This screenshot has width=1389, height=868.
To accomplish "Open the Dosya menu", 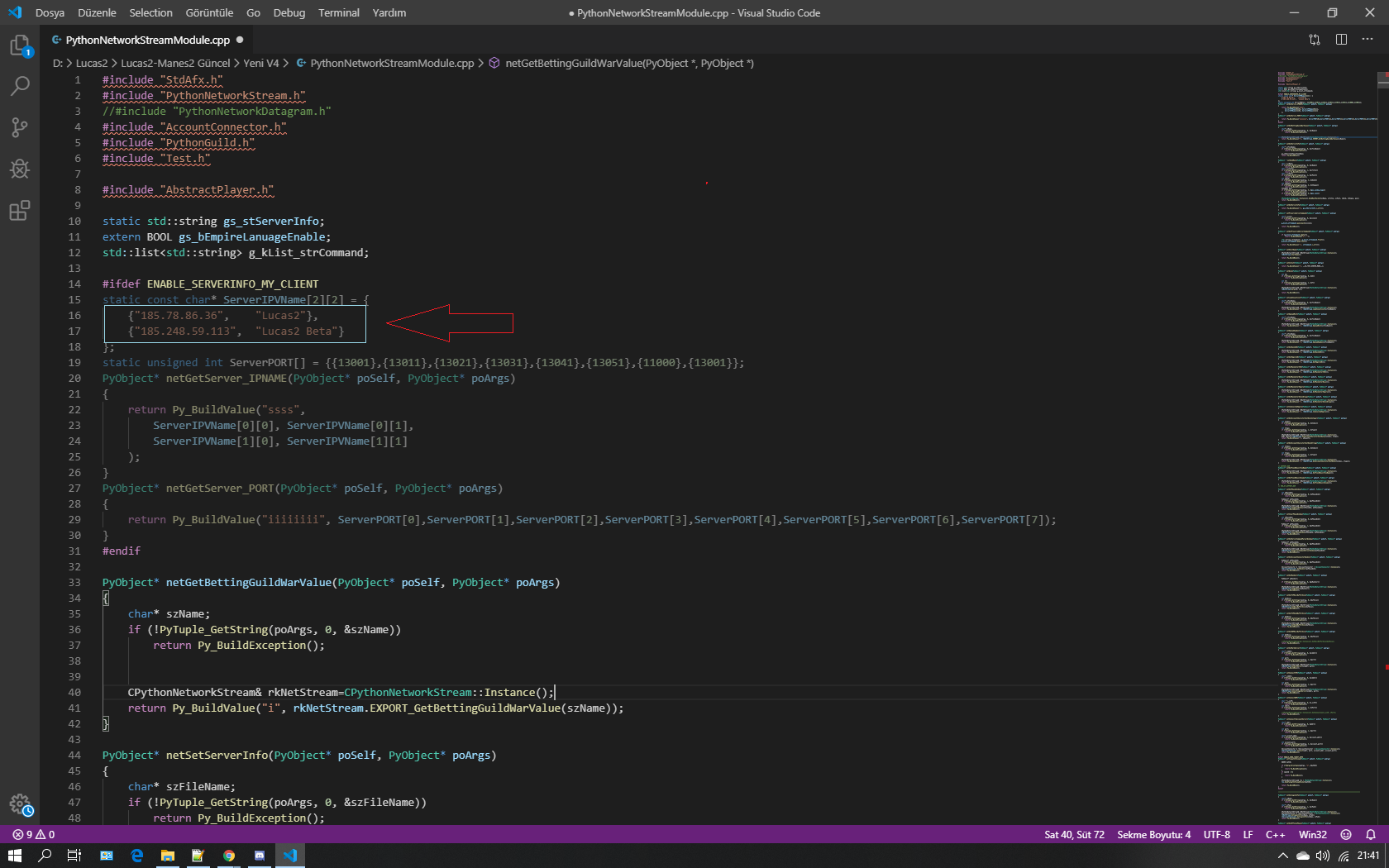I will click(x=50, y=12).
